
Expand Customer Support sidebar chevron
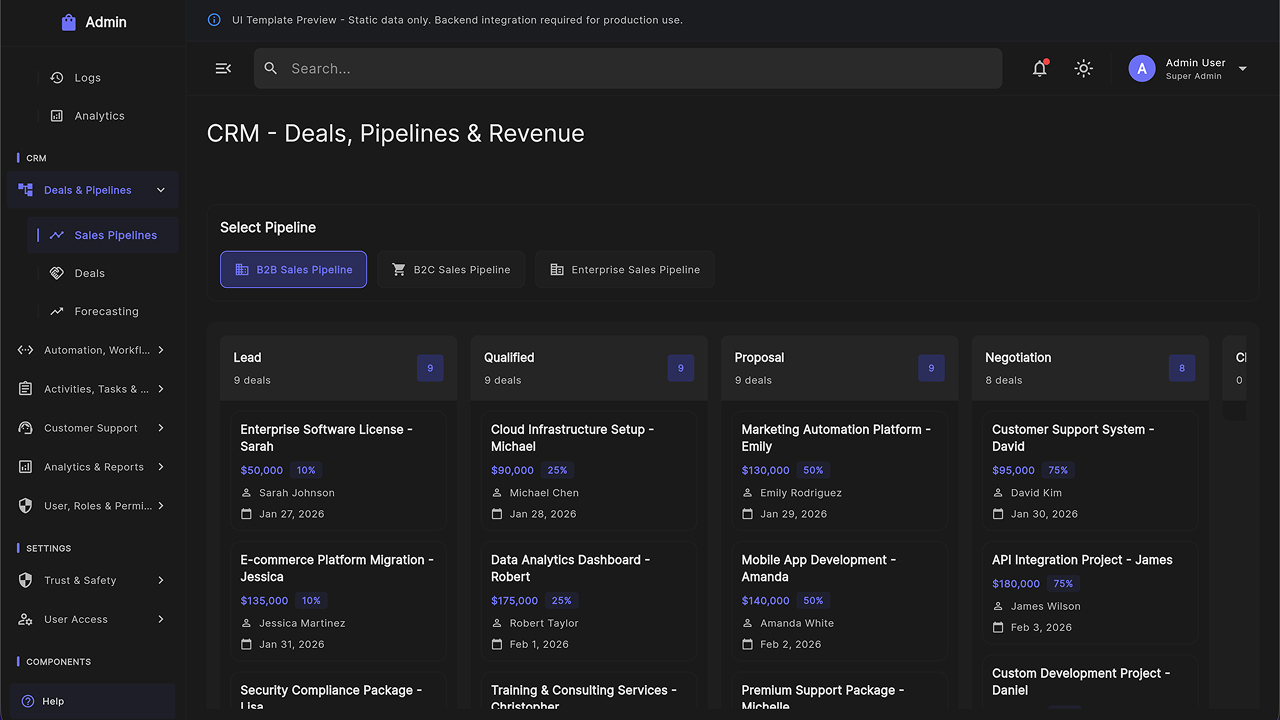(x=161, y=428)
